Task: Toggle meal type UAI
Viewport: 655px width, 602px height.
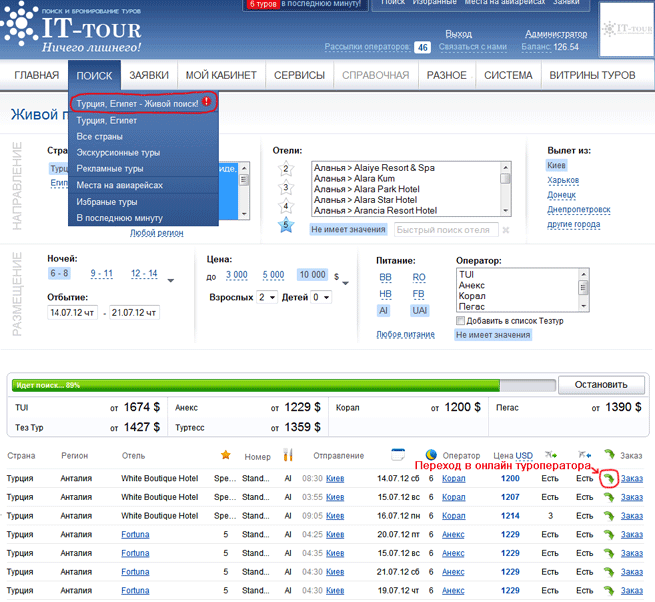Action: tap(419, 310)
